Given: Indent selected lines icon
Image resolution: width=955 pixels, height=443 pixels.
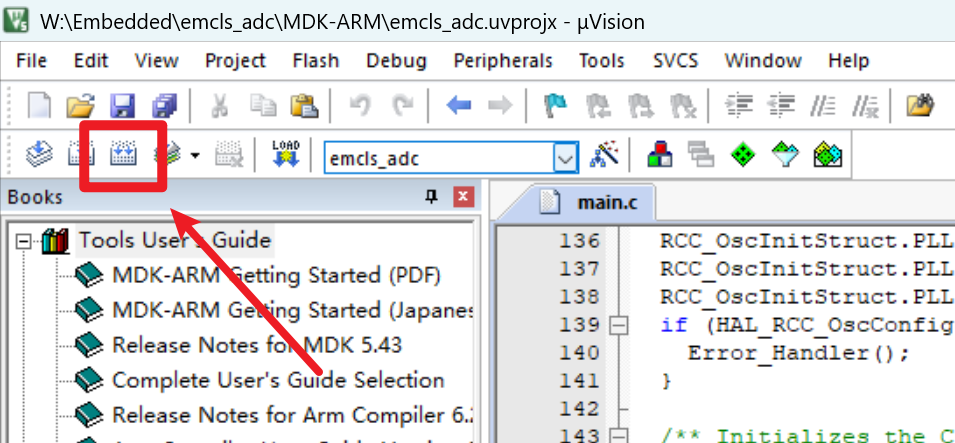Looking at the screenshot, I should 739,105.
